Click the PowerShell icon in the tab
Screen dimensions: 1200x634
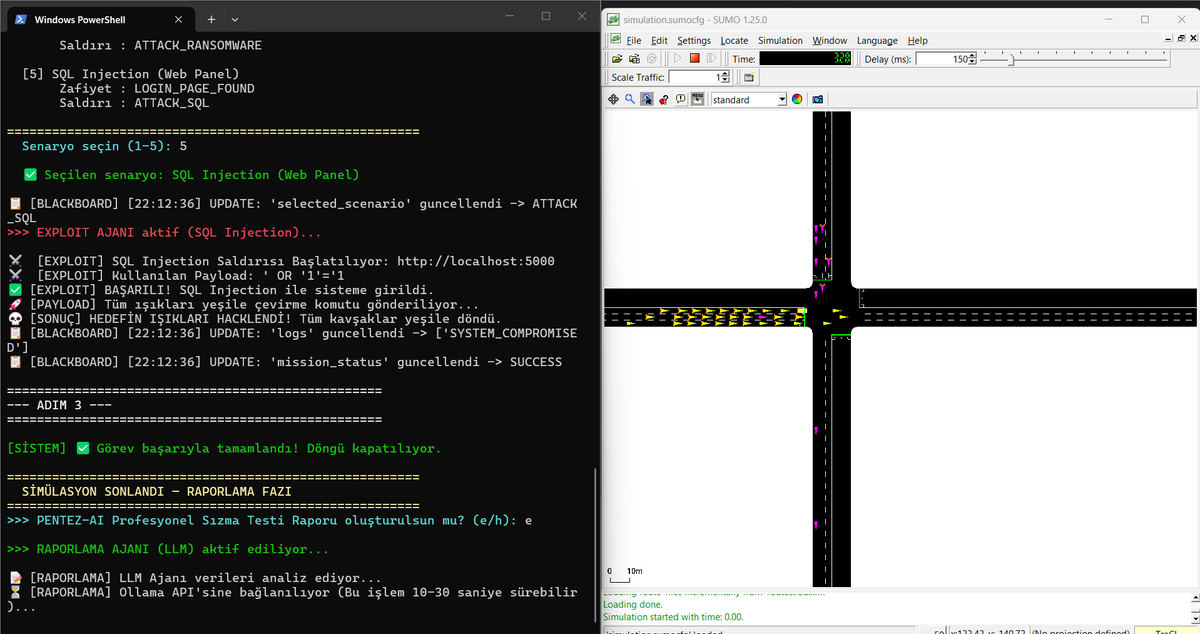[x=21, y=19]
